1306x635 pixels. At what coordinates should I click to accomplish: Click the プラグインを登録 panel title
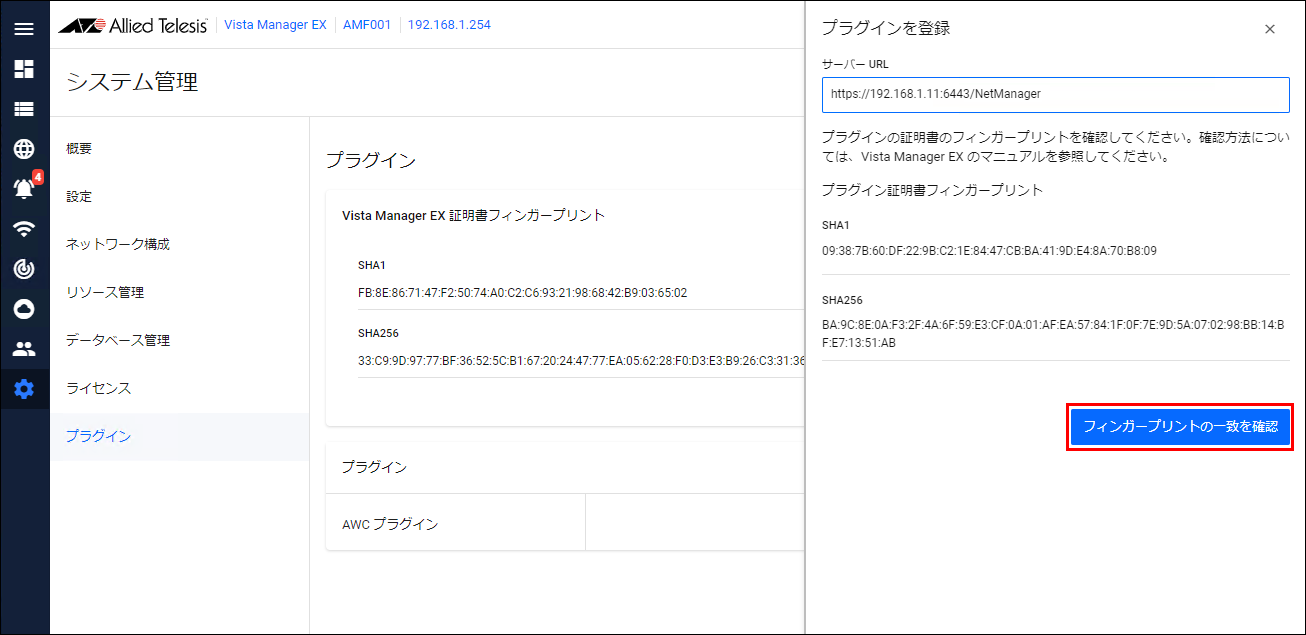886,28
